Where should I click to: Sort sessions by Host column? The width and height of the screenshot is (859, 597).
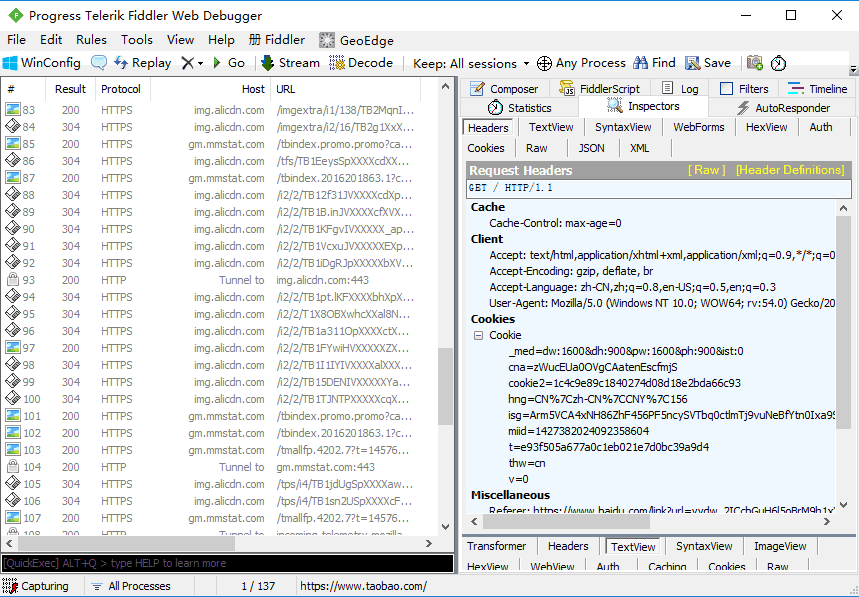pos(210,89)
